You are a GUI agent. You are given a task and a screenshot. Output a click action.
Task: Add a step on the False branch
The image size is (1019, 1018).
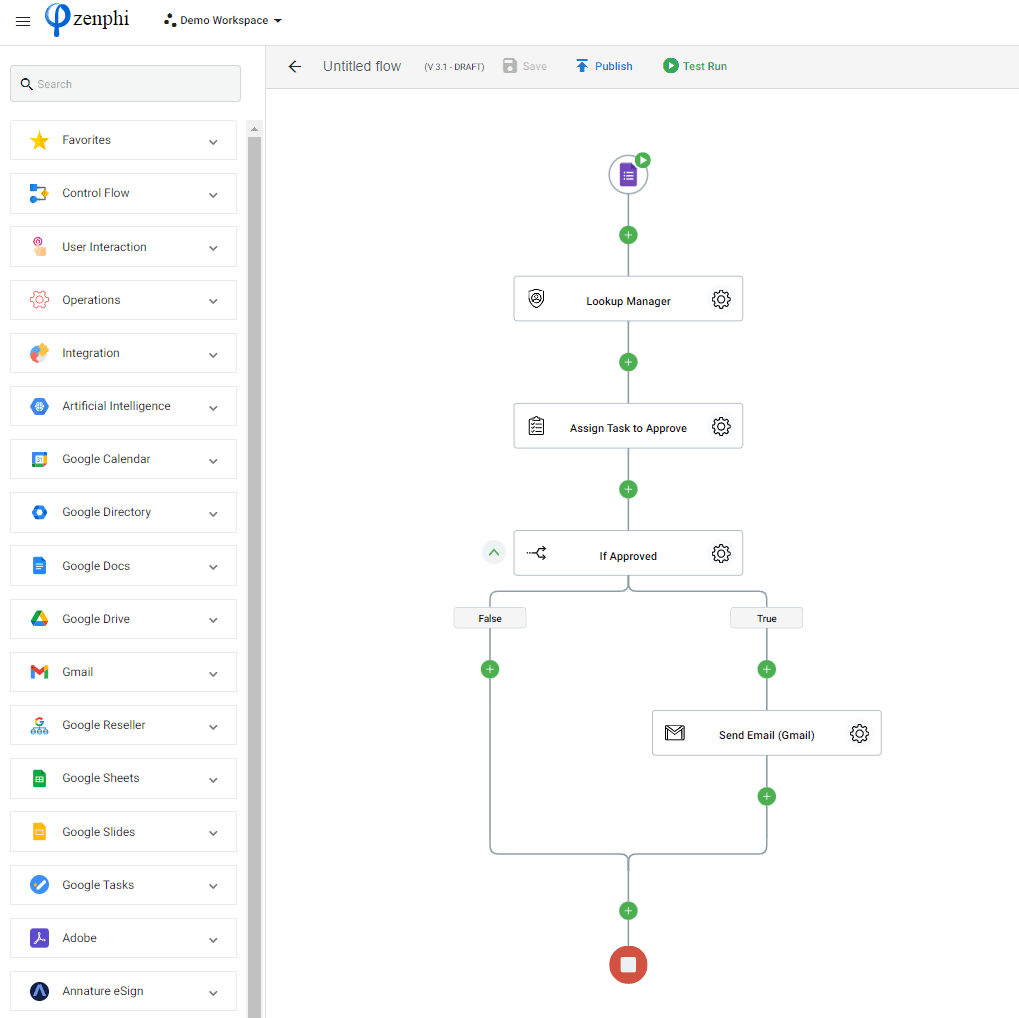click(x=490, y=669)
